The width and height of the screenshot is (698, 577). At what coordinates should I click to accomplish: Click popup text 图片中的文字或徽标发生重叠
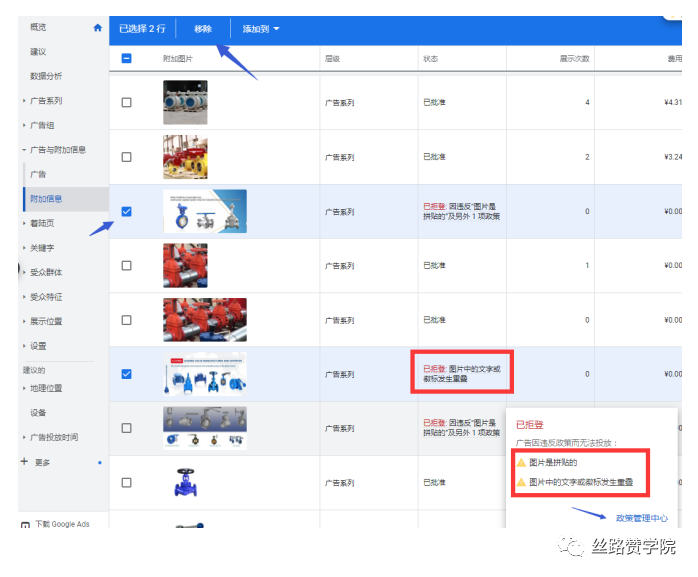tap(581, 482)
